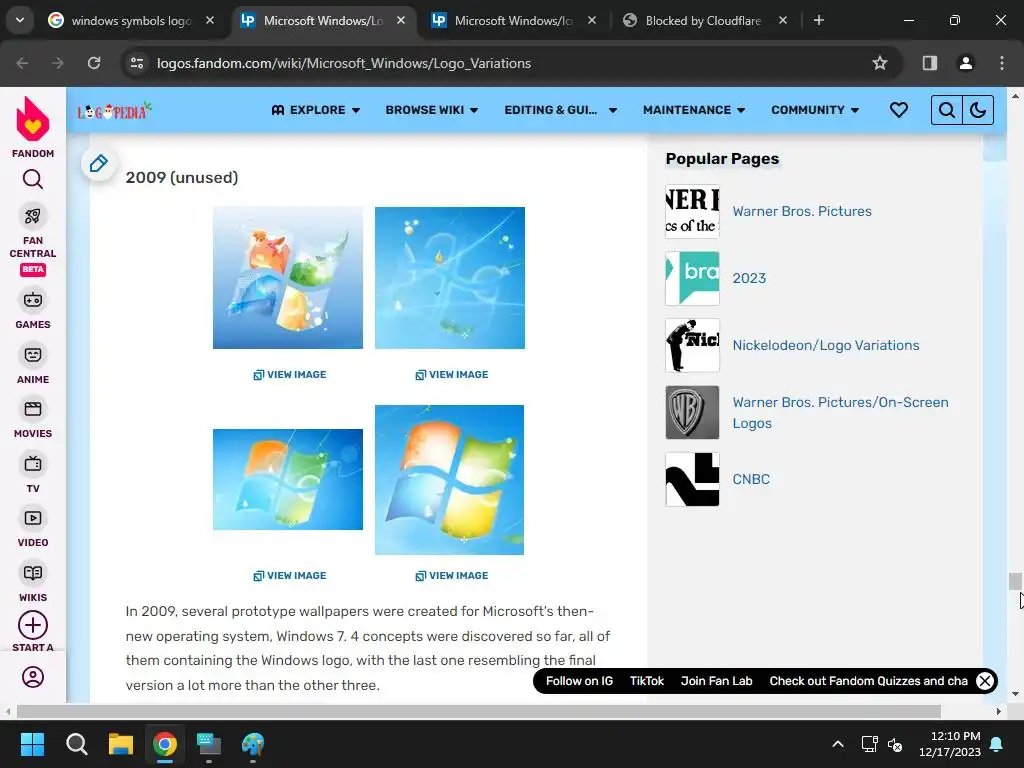Open the Movies clapperboard icon
The width and height of the screenshot is (1024, 768).
33,409
